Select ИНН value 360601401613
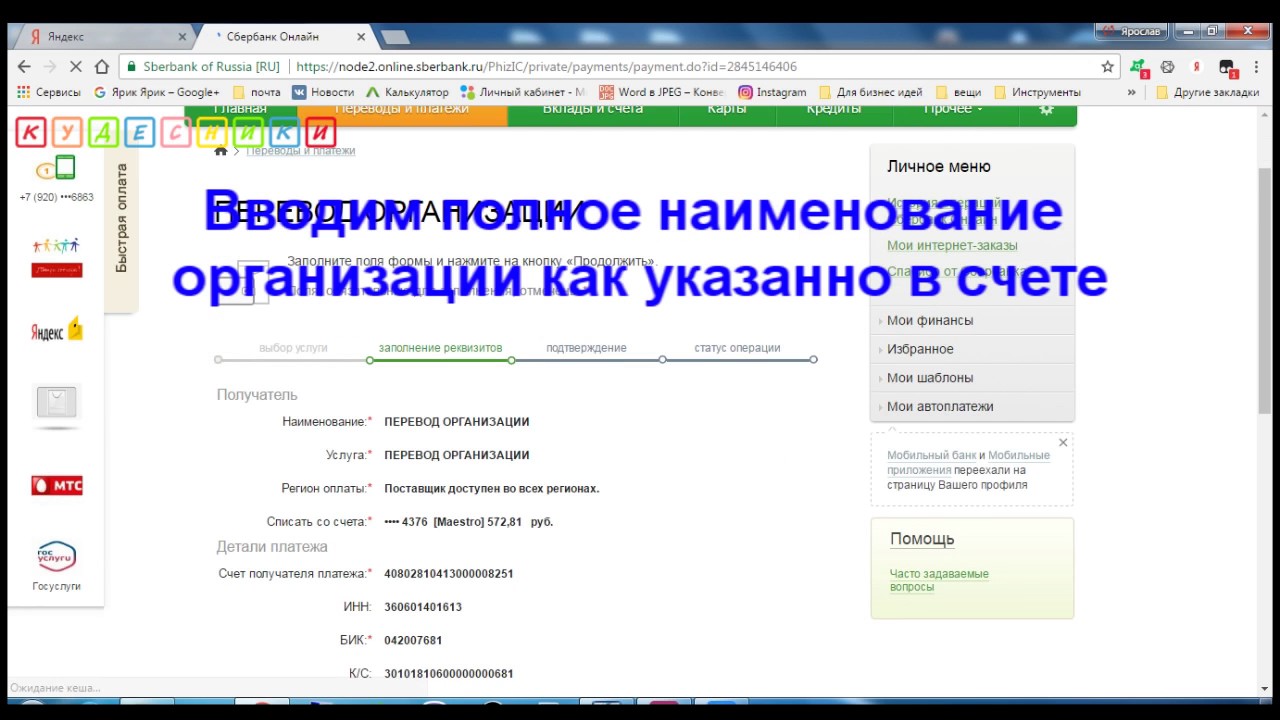Image resolution: width=1280 pixels, height=720 pixels. click(x=423, y=607)
